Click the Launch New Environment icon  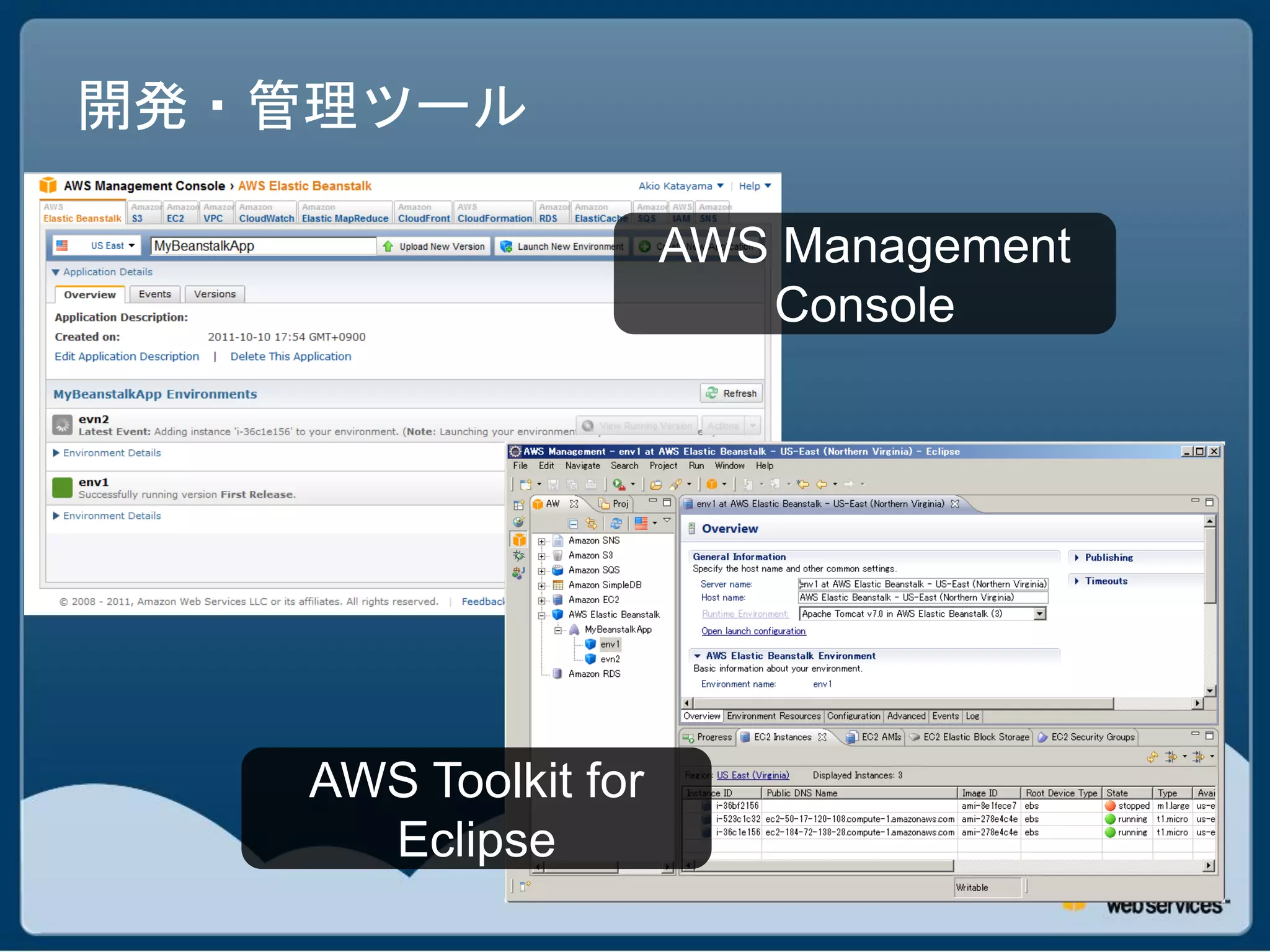(x=506, y=246)
